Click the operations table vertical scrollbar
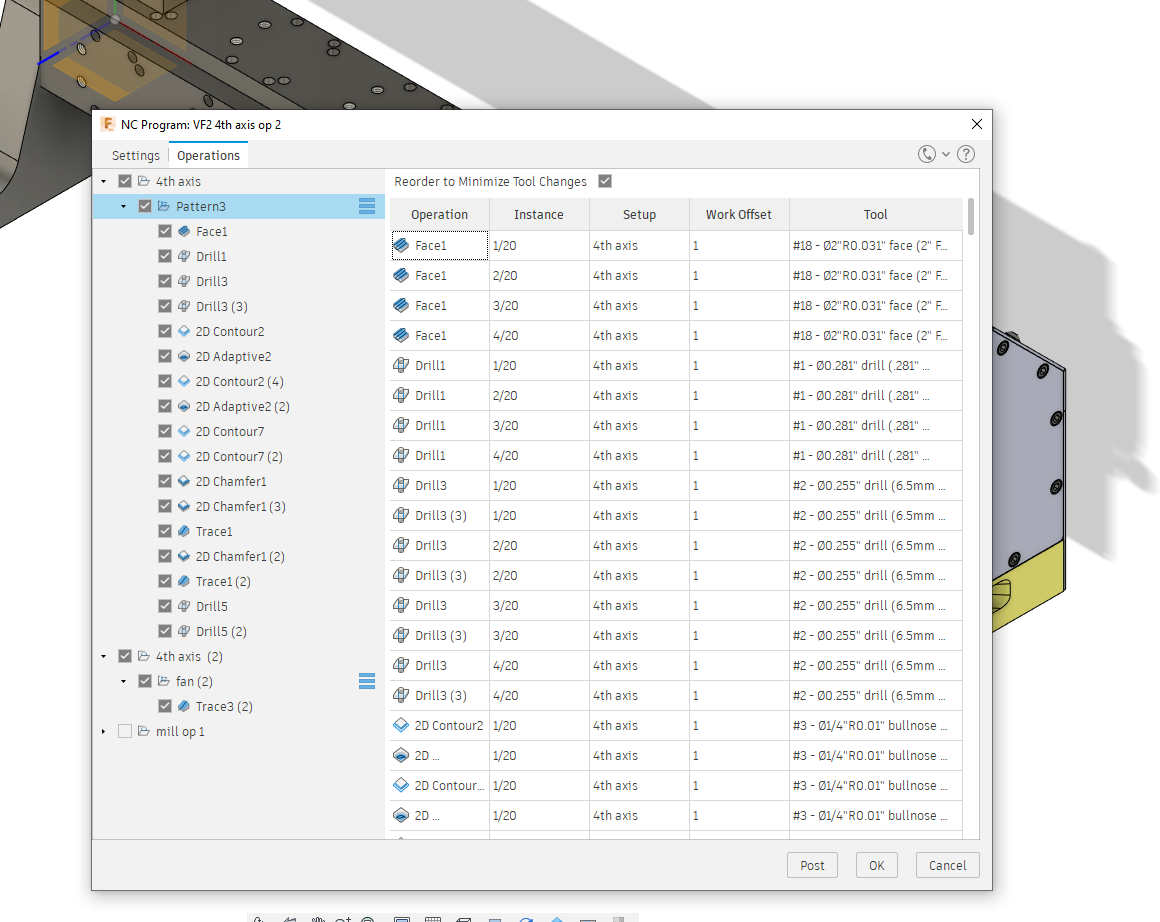 point(971,217)
